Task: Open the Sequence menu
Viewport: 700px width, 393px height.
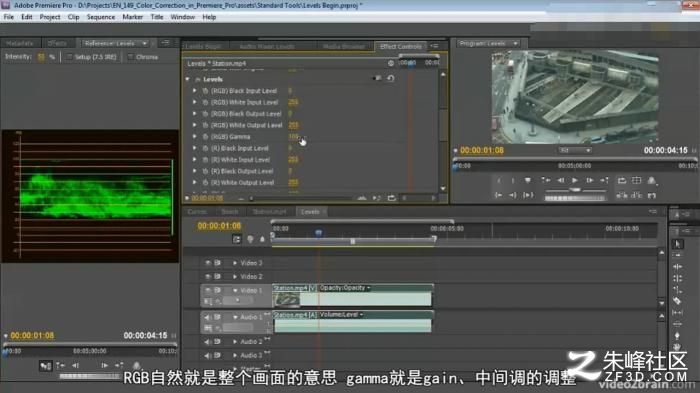Action: point(101,17)
